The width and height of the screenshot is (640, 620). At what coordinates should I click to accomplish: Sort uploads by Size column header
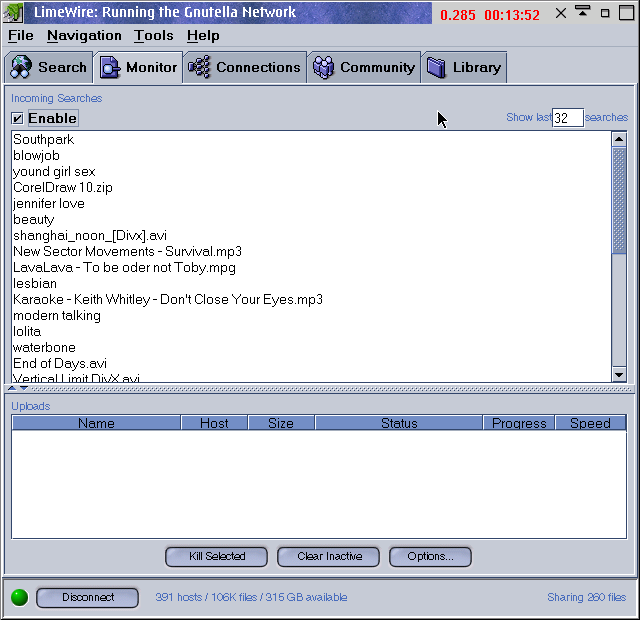tap(281, 423)
